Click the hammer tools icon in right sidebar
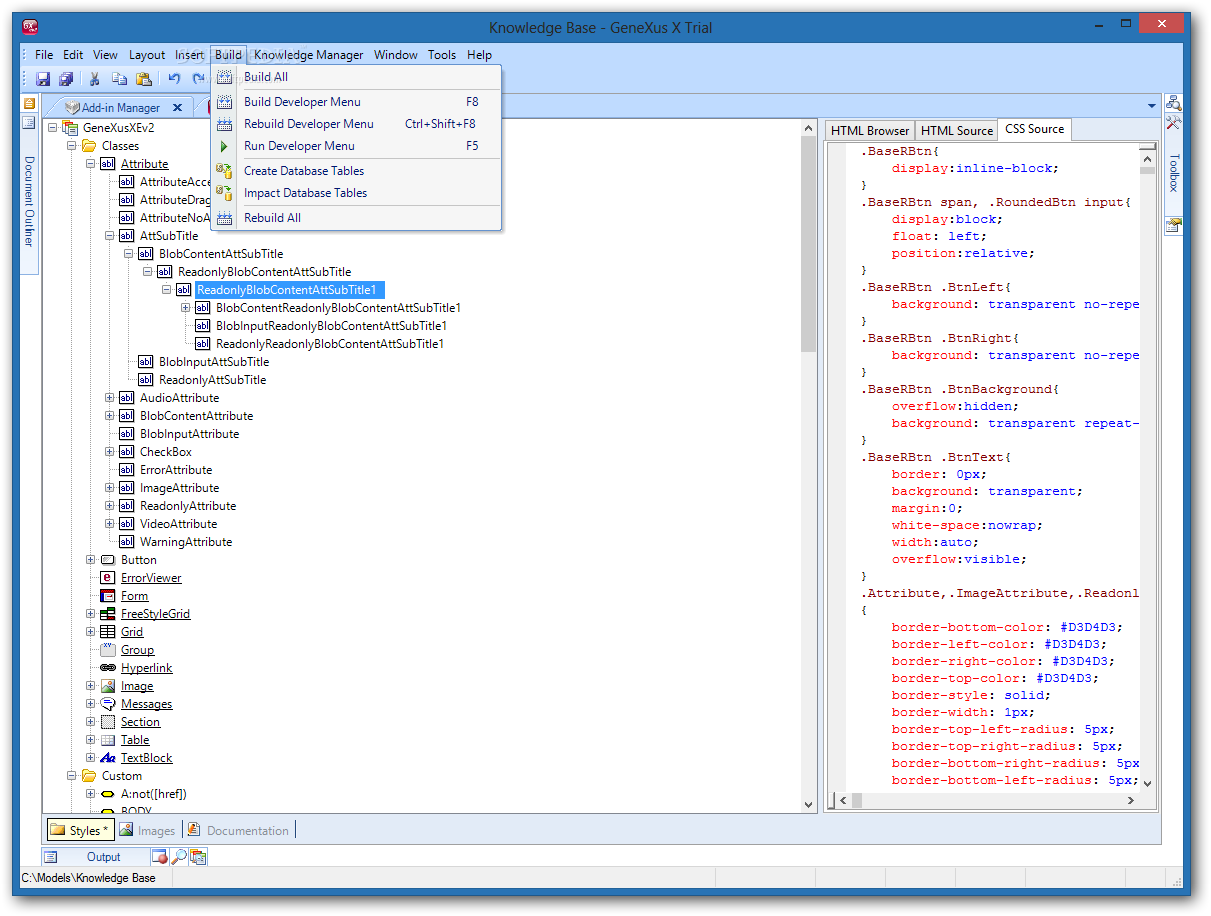This screenshot has width=1211, height=916. pyautogui.click(x=1174, y=121)
